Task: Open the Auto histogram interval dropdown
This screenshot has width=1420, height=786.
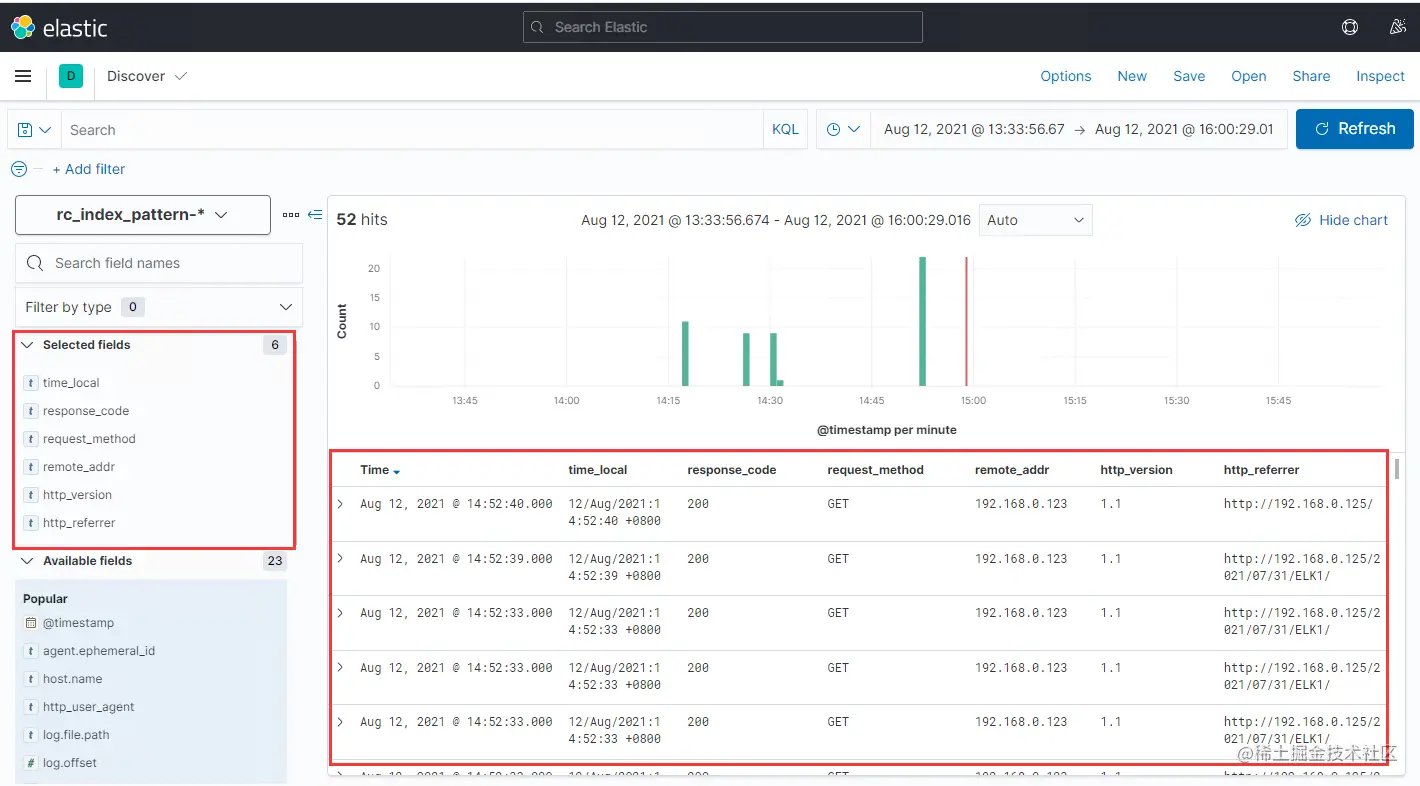Action: [x=1035, y=219]
